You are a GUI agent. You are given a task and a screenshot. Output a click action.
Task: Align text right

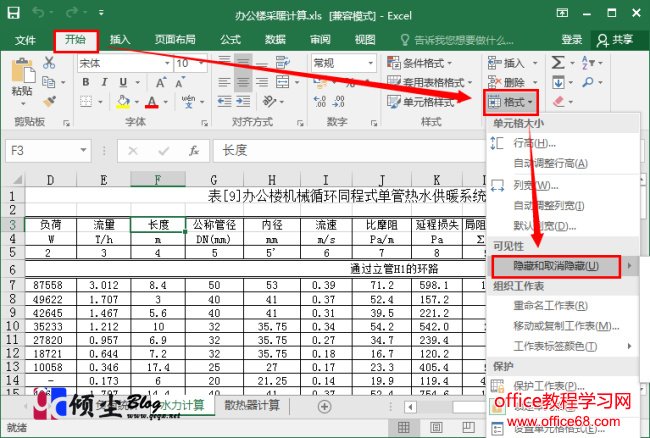pos(262,82)
